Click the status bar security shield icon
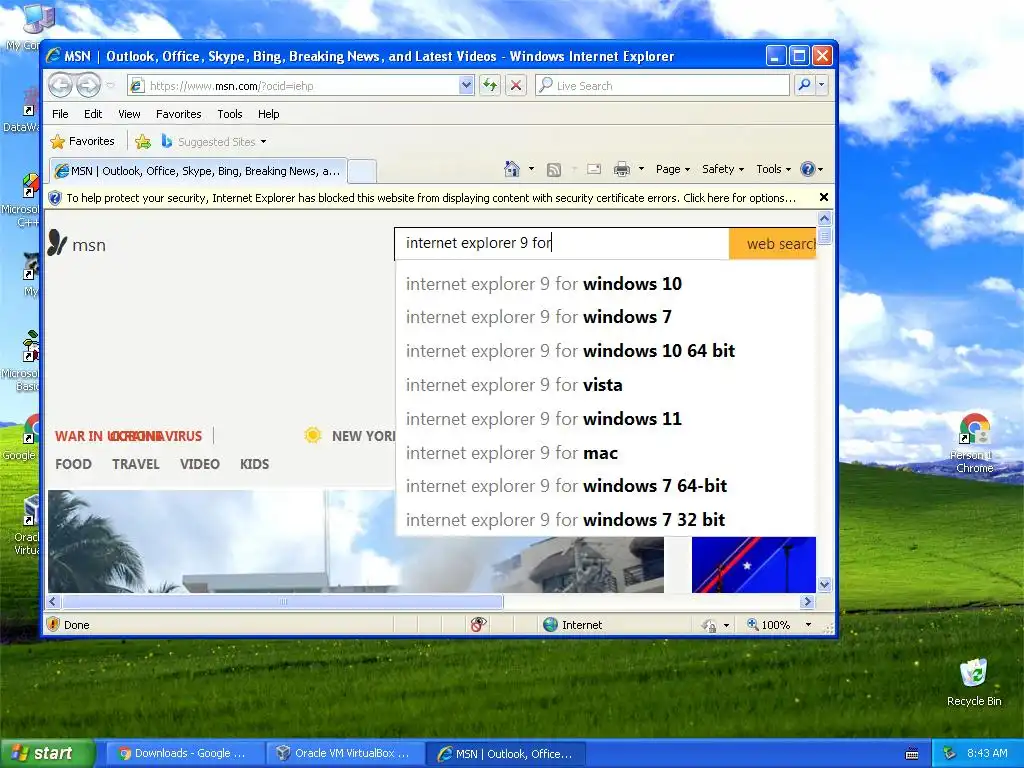The width and height of the screenshot is (1024, 768). (x=53, y=624)
